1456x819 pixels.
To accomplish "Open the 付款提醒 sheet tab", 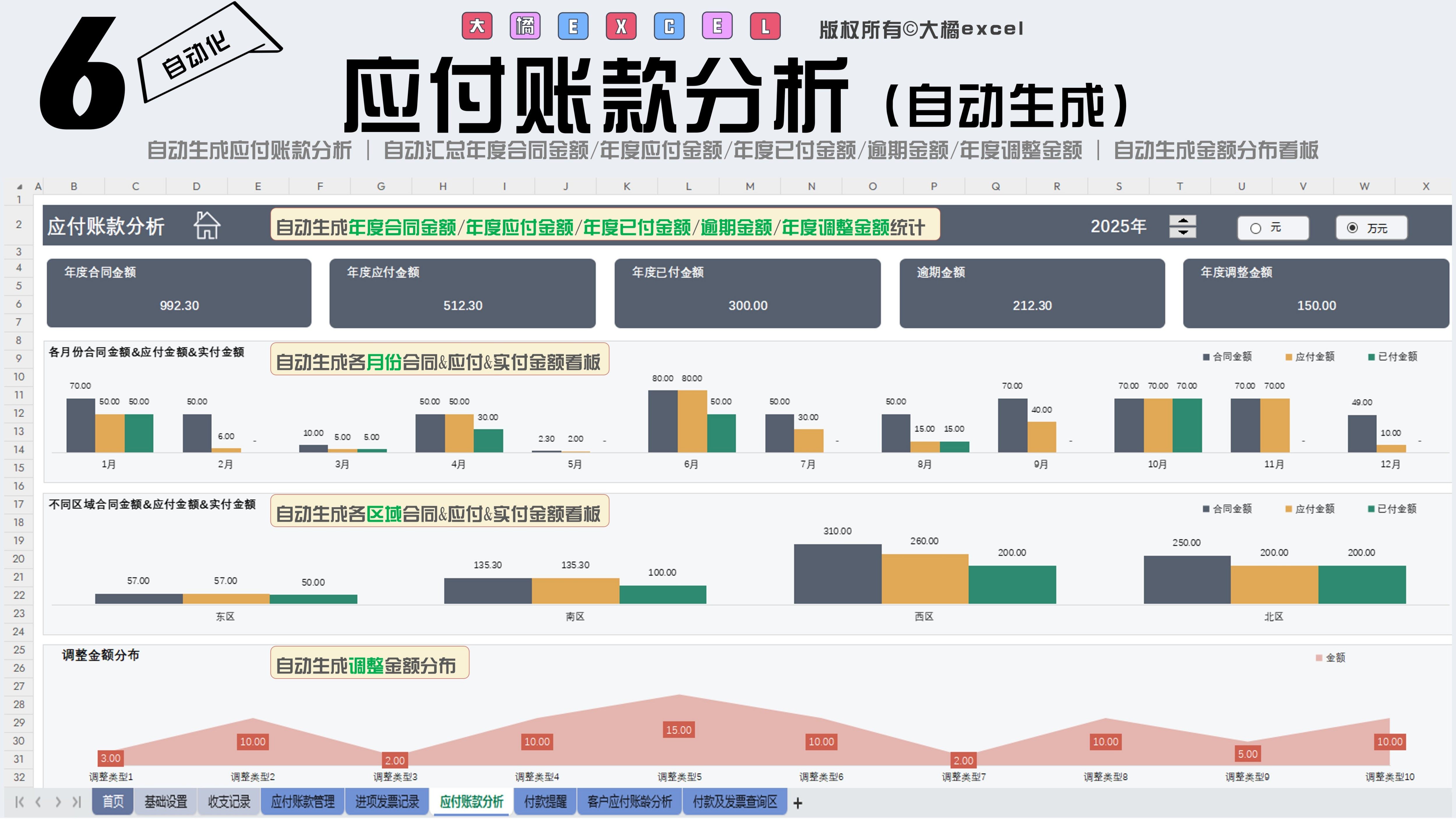I will (545, 802).
